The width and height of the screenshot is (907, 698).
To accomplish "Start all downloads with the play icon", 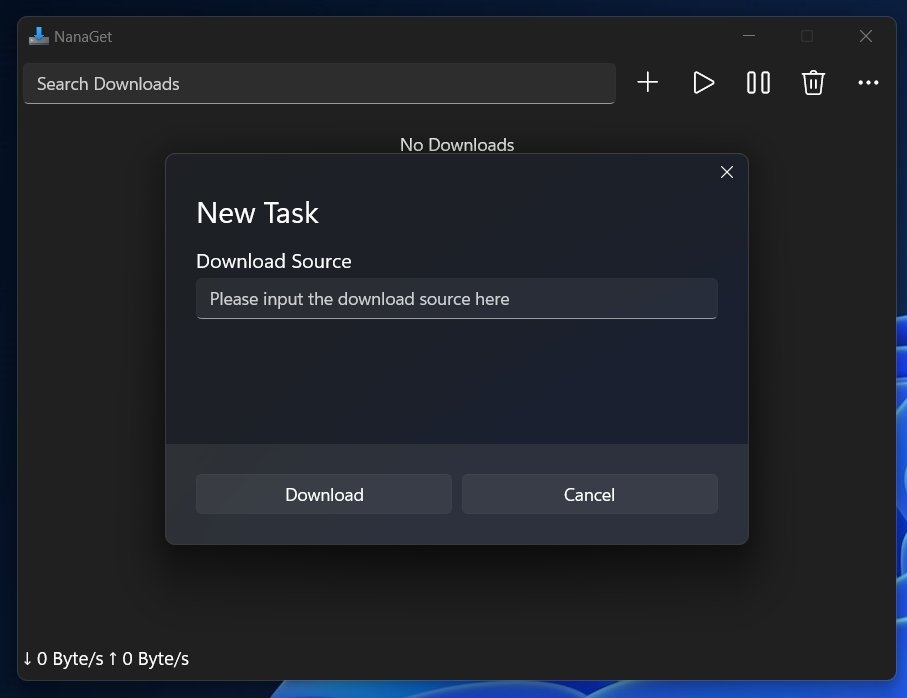I will [703, 83].
